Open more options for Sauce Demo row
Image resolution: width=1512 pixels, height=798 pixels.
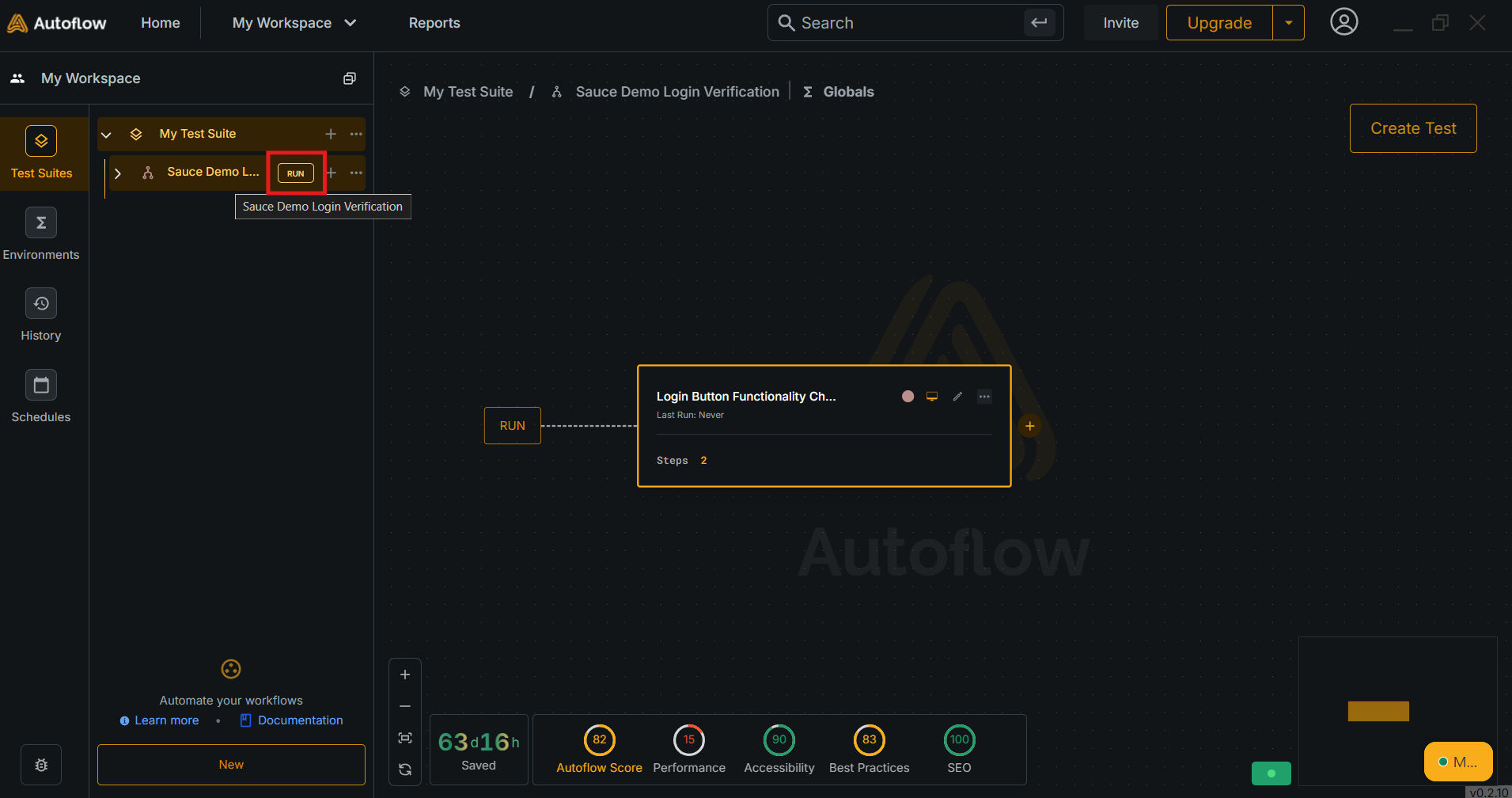point(356,173)
